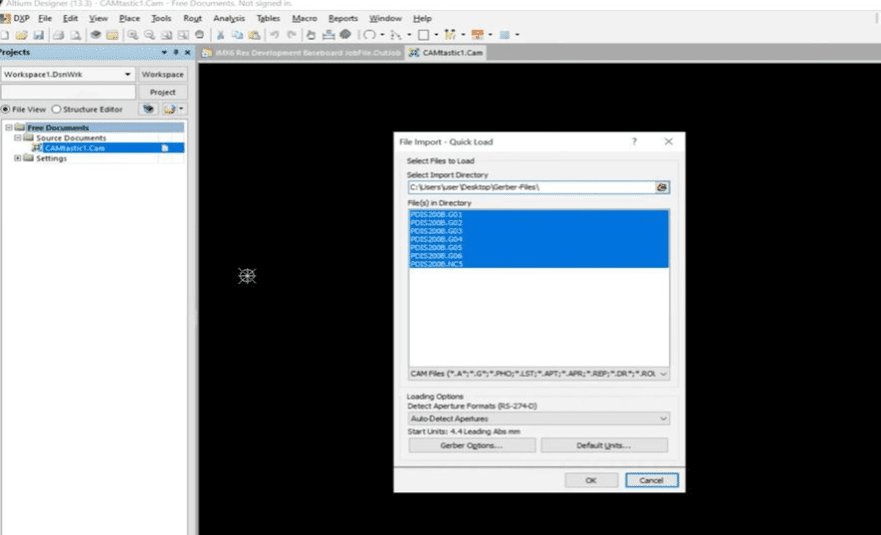The image size is (881, 535).
Task: Select the PDIS200B.G05 file
Action: [437, 247]
